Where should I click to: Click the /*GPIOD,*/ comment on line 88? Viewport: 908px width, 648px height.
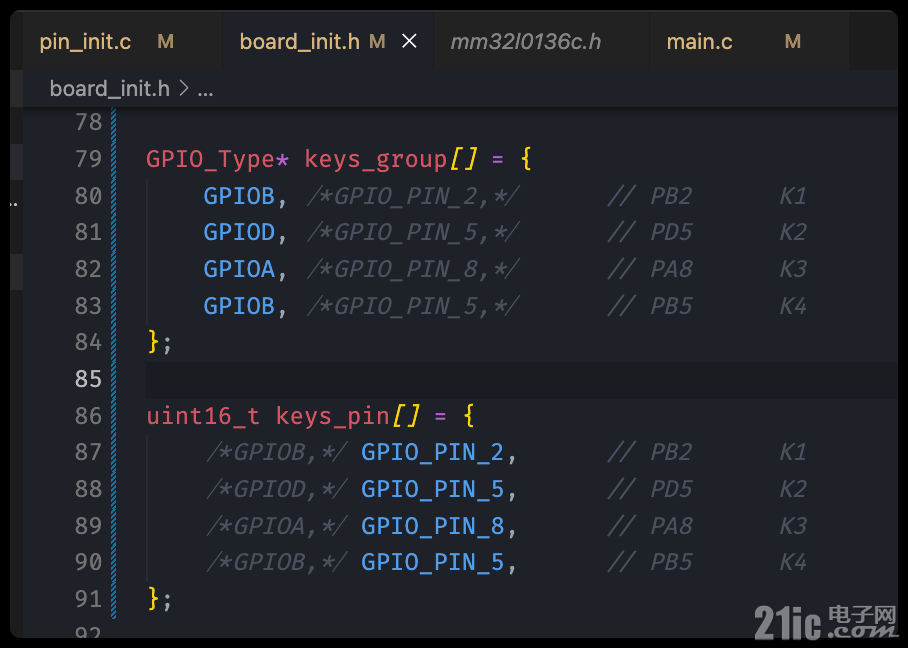(277, 489)
